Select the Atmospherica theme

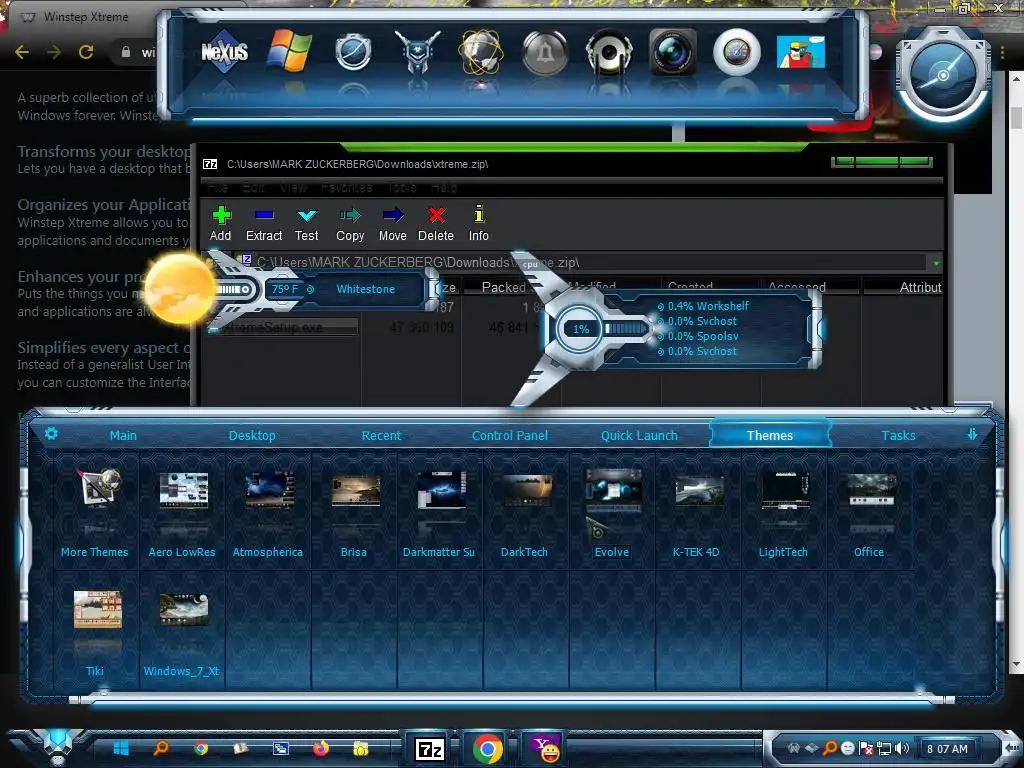point(268,513)
